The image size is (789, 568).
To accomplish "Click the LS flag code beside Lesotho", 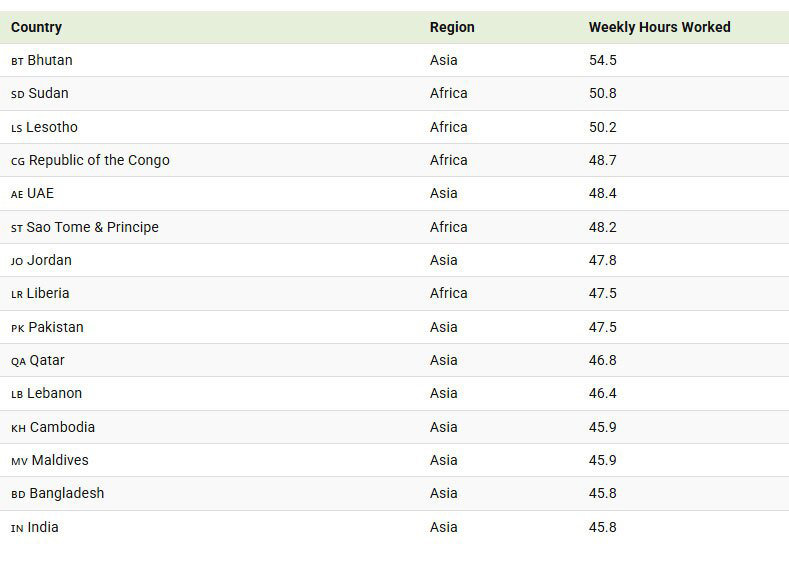I will coord(16,128).
